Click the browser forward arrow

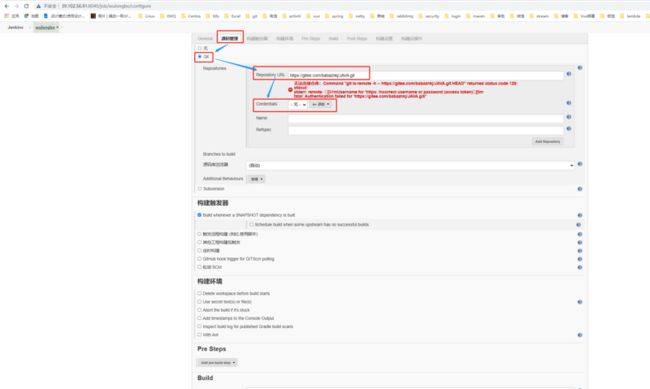[17, 6]
